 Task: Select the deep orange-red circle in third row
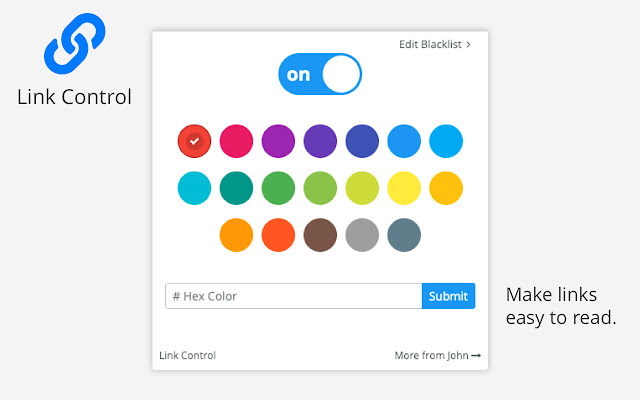(x=278, y=235)
